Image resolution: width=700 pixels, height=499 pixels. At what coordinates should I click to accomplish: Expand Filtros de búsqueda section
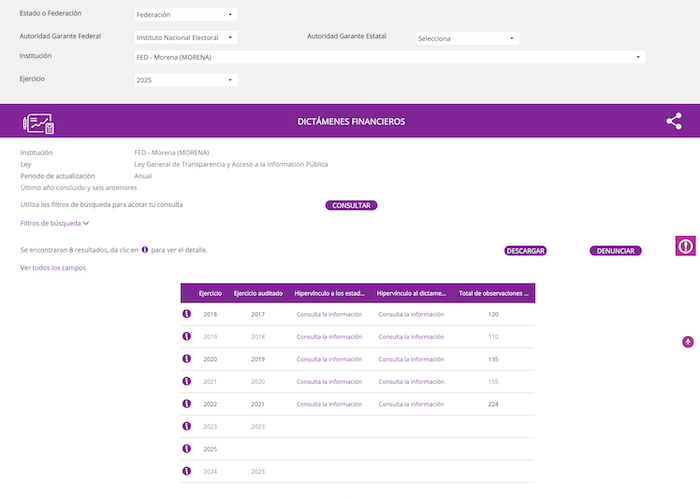coord(55,224)
